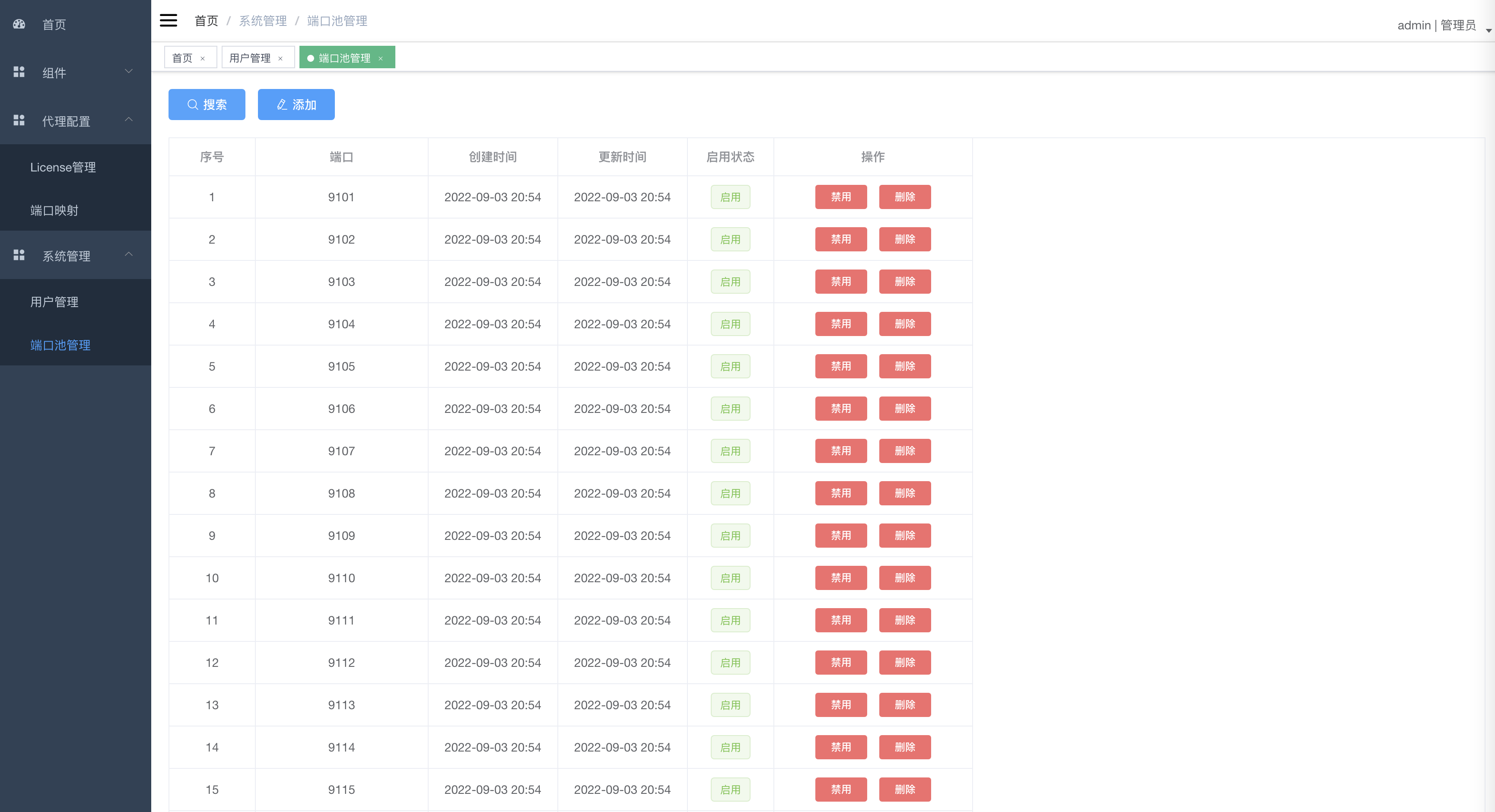Click the 首页 breadcrumb link
This screenshot has height=812, width=1495.
pyautogui.click(x=206, y=21)
